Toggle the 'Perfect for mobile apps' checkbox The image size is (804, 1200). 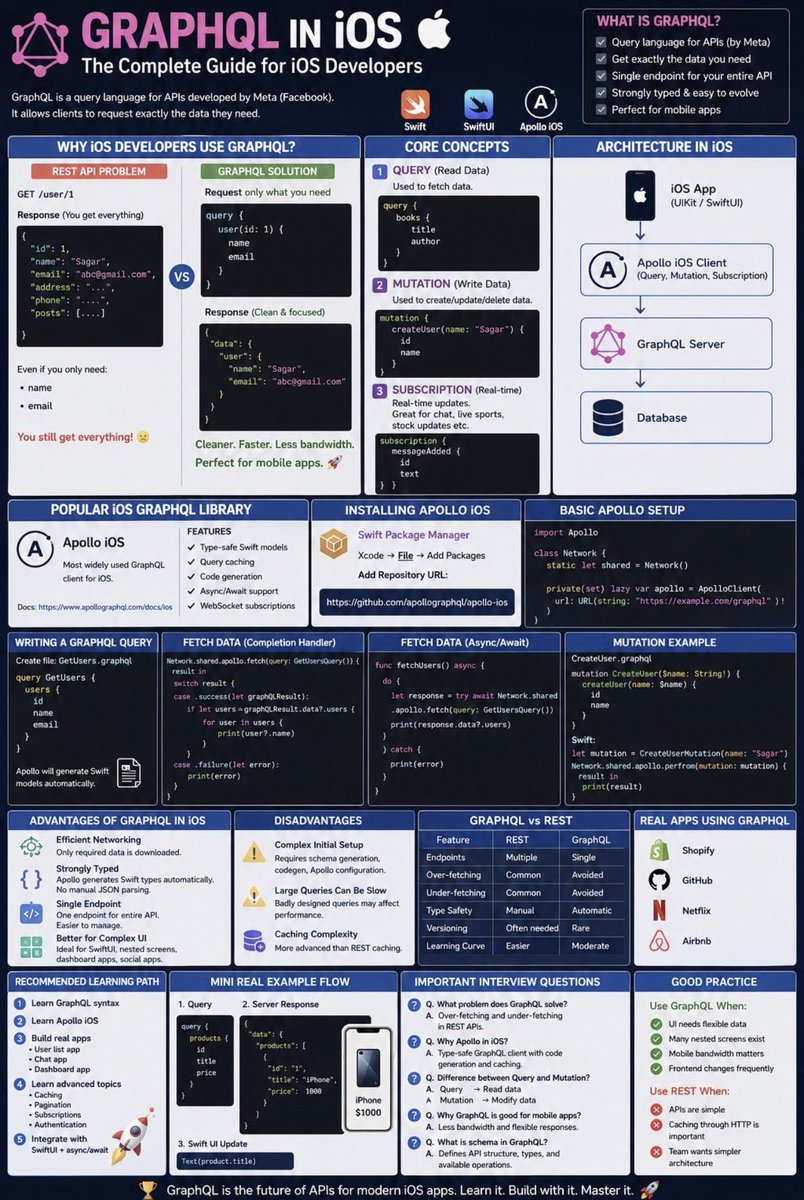(x=601, y=109)
